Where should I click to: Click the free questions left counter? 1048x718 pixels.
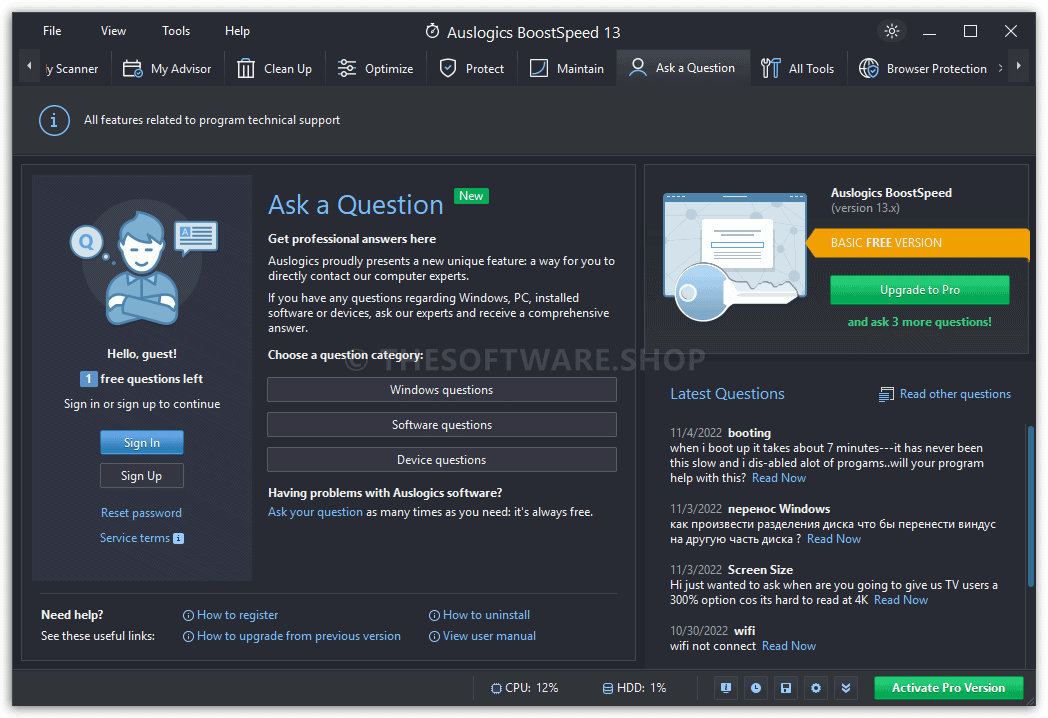coord(142,379)
